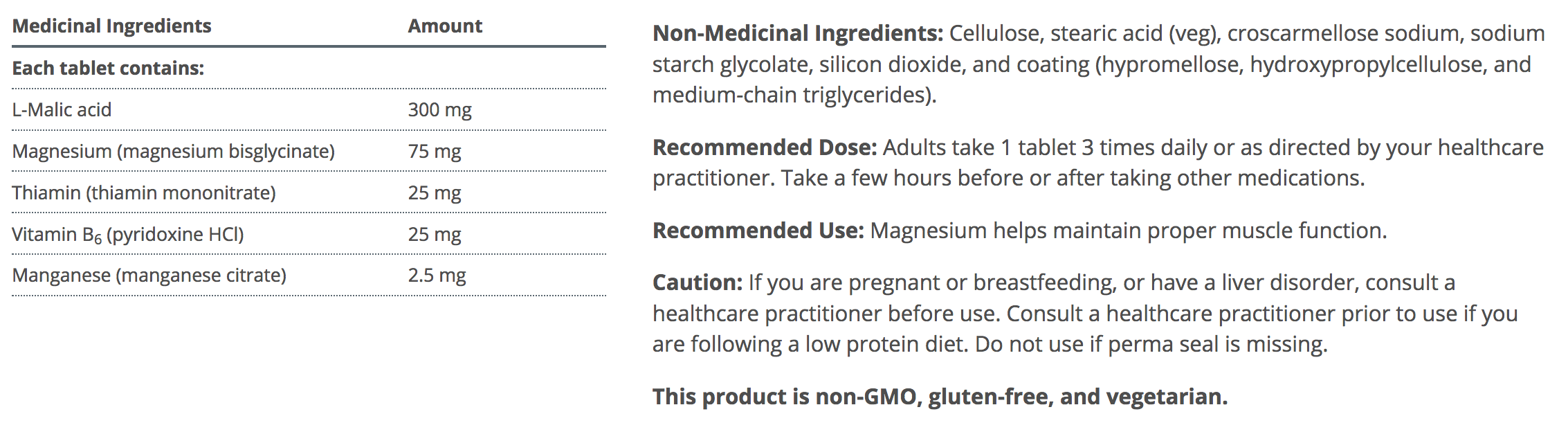Viewport: 1568px width, 432px height.
Task: Click the 300 mg amount cell
Action: click(x=439, y=109)
